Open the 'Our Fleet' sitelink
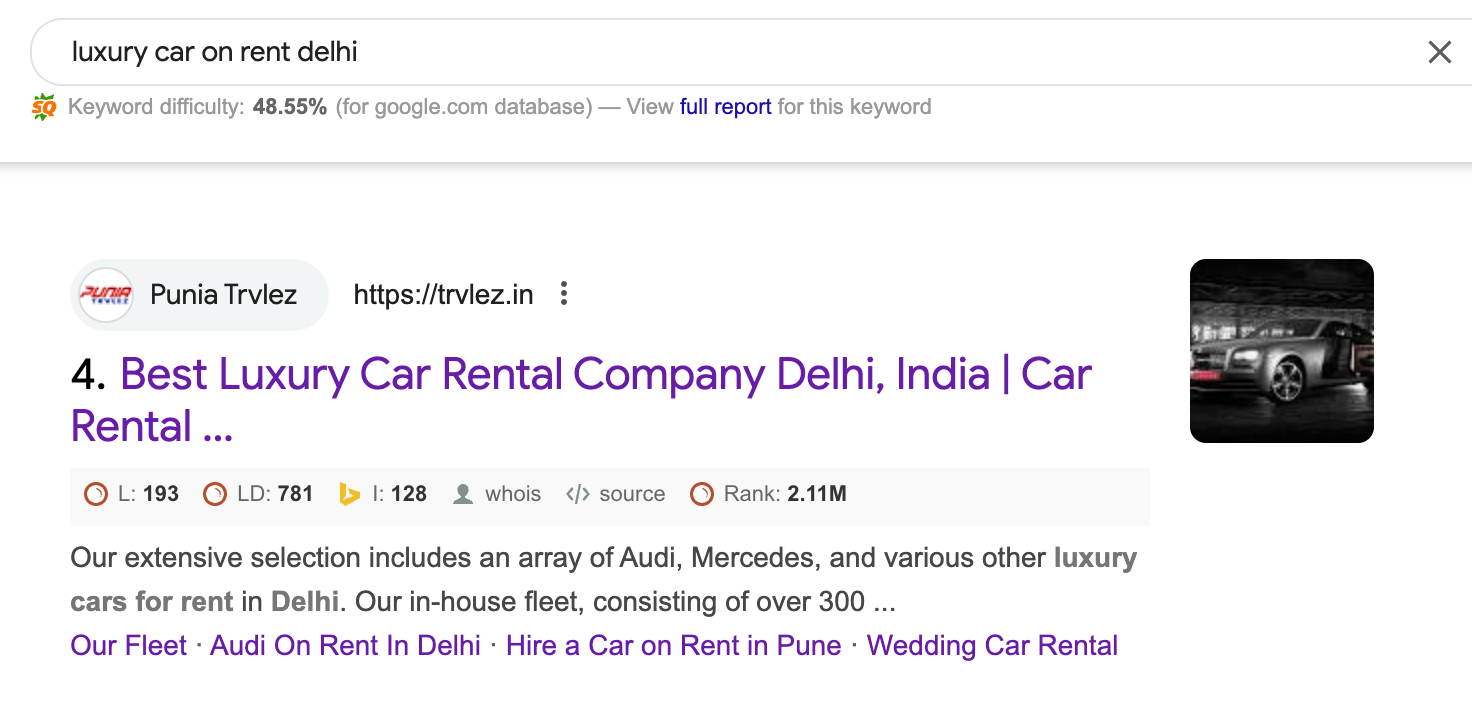Viewport: 1472px width, 714px height. point(129,646)
